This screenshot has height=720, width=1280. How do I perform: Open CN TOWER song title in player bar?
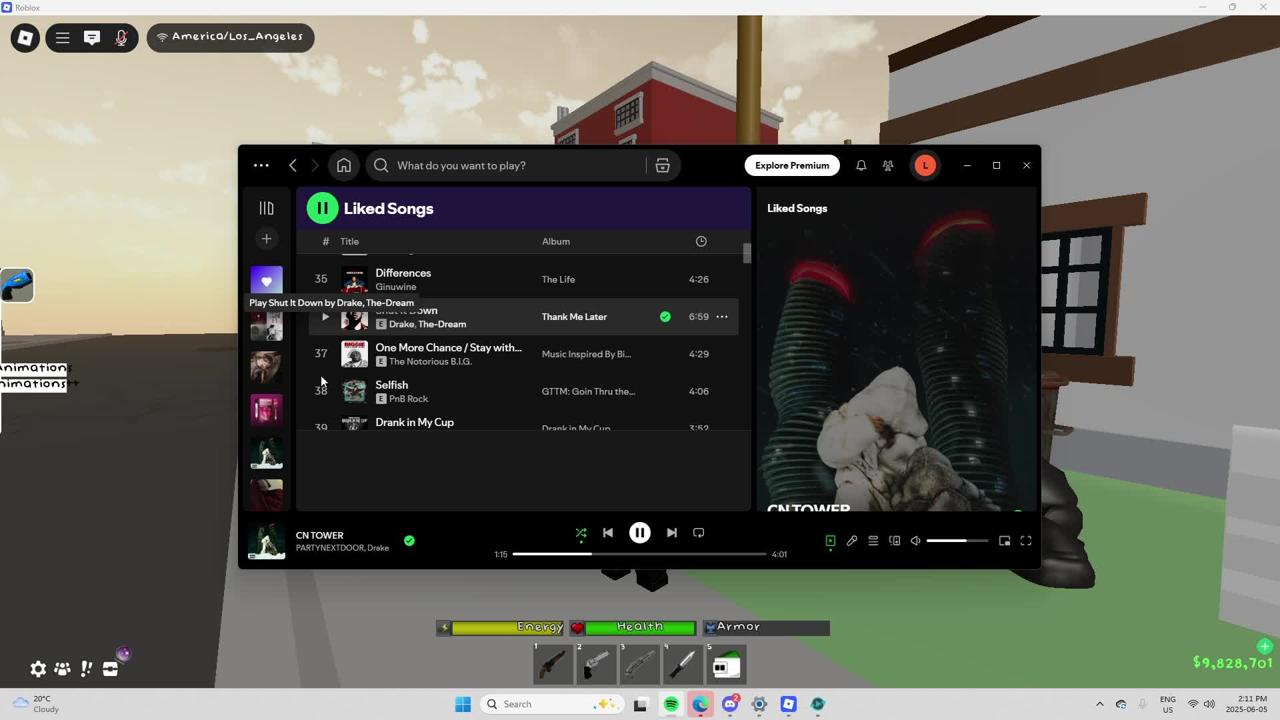click(319, 535)
